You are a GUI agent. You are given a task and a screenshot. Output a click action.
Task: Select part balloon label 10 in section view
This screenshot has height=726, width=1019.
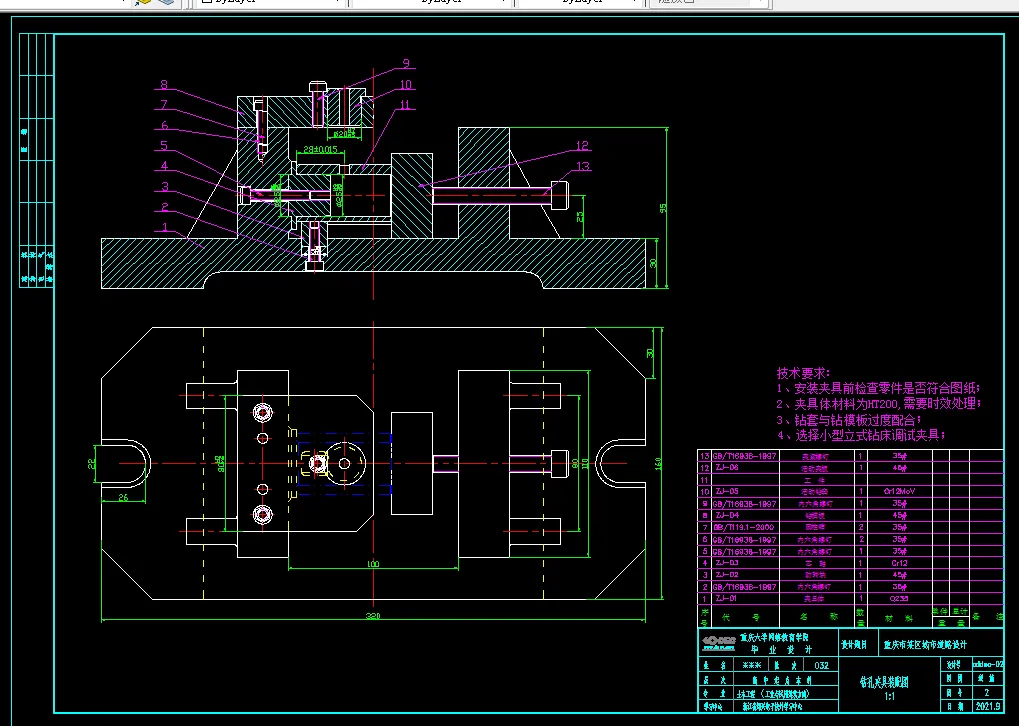406,84
